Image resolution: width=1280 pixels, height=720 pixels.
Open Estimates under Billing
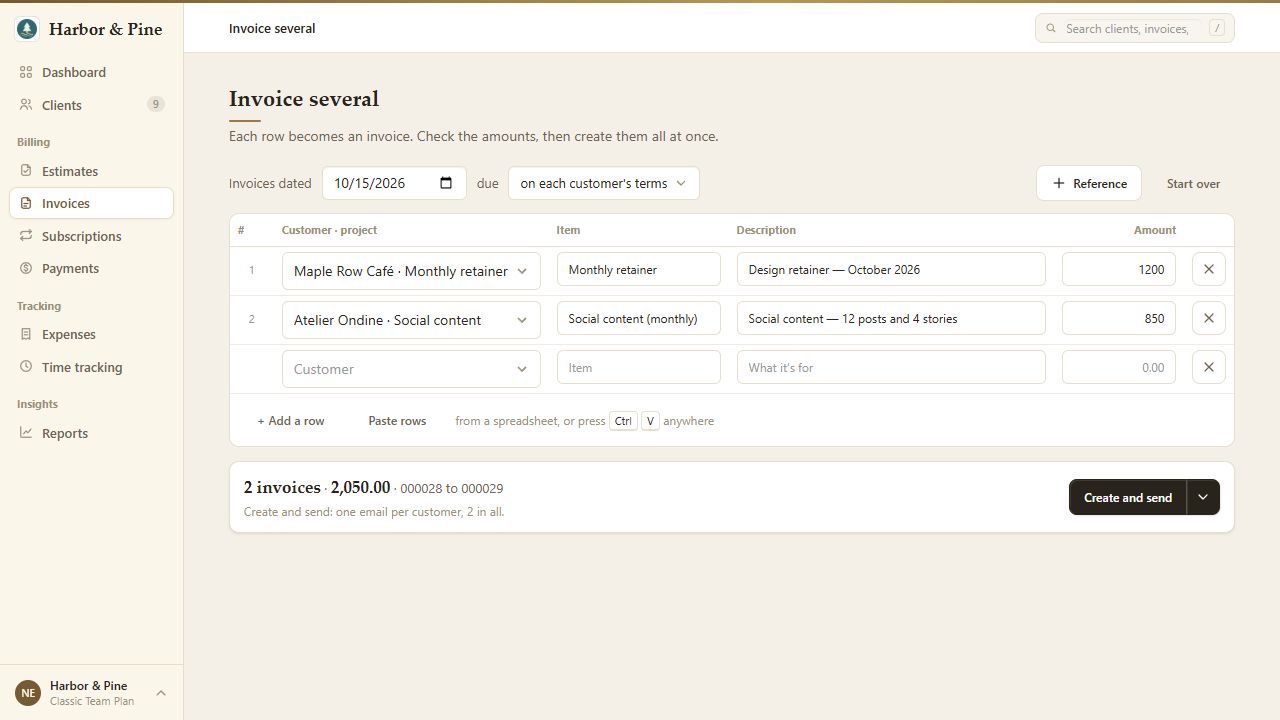[x=91, y=171]
